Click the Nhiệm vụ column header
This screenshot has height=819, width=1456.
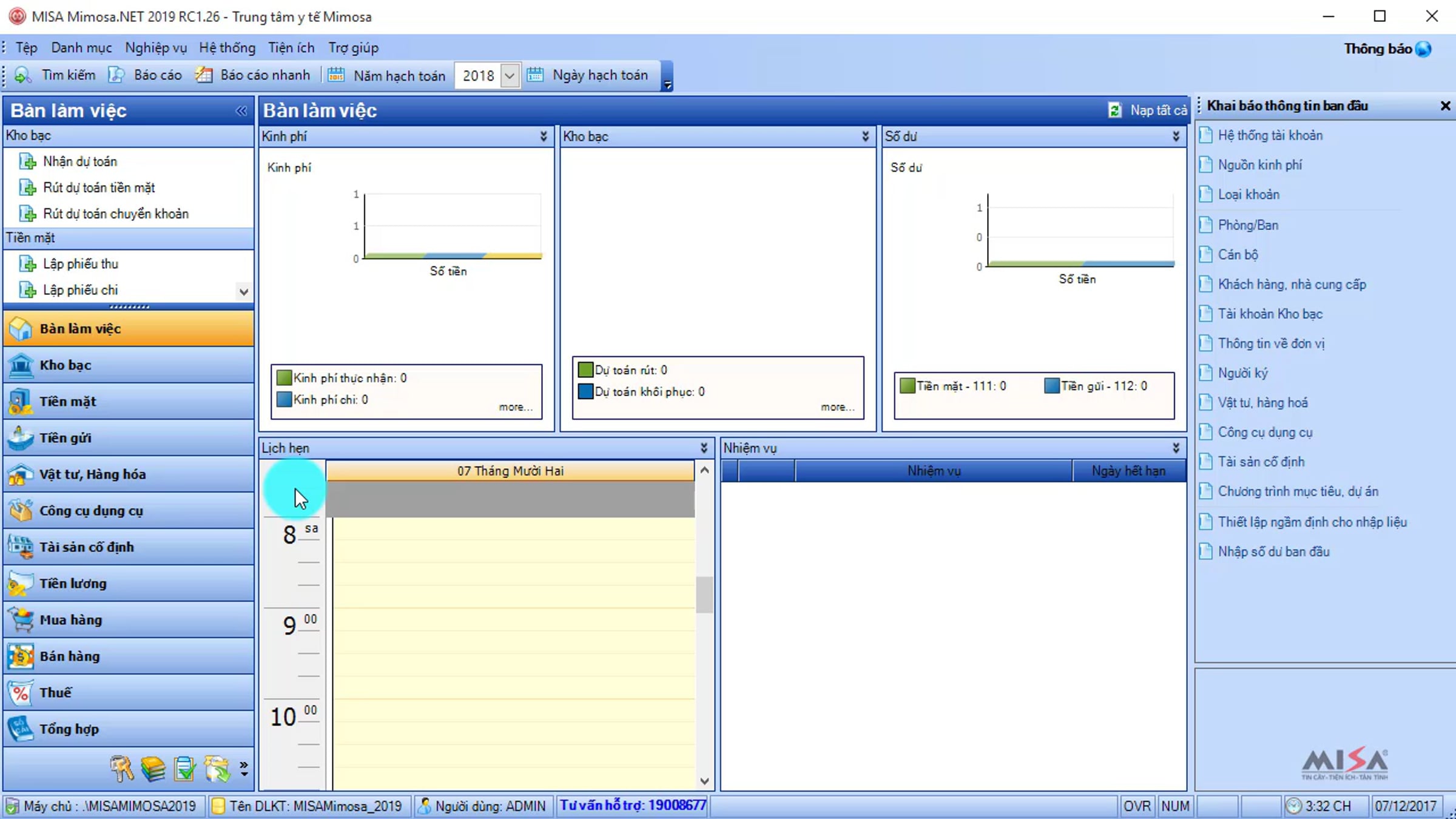coord(934,471)
